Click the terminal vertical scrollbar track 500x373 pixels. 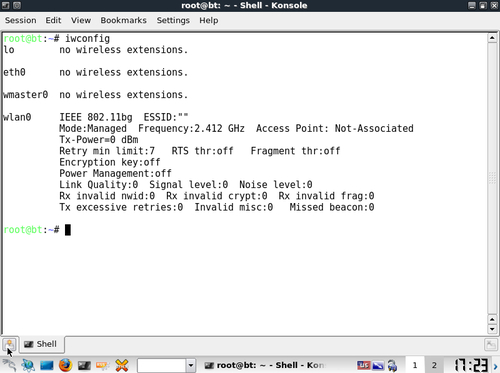[492, 178]
